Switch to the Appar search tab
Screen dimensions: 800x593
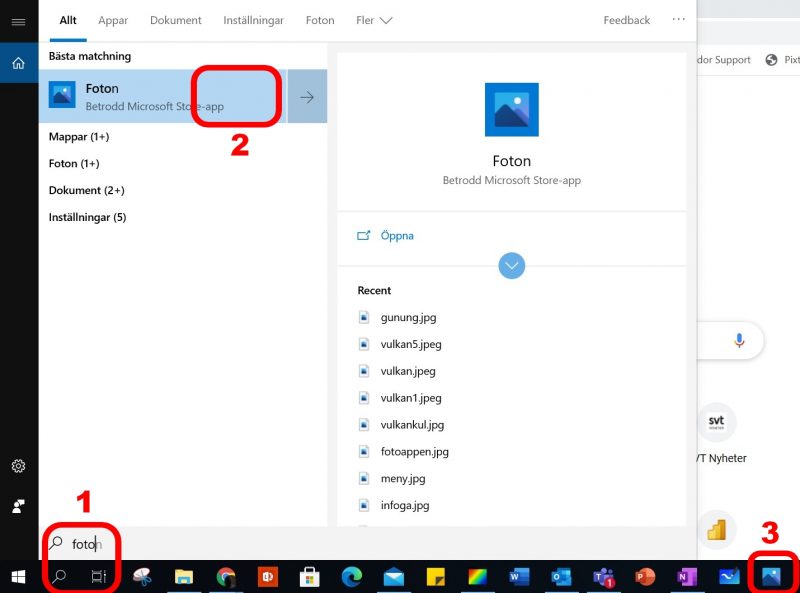click(x=113, y=20)
